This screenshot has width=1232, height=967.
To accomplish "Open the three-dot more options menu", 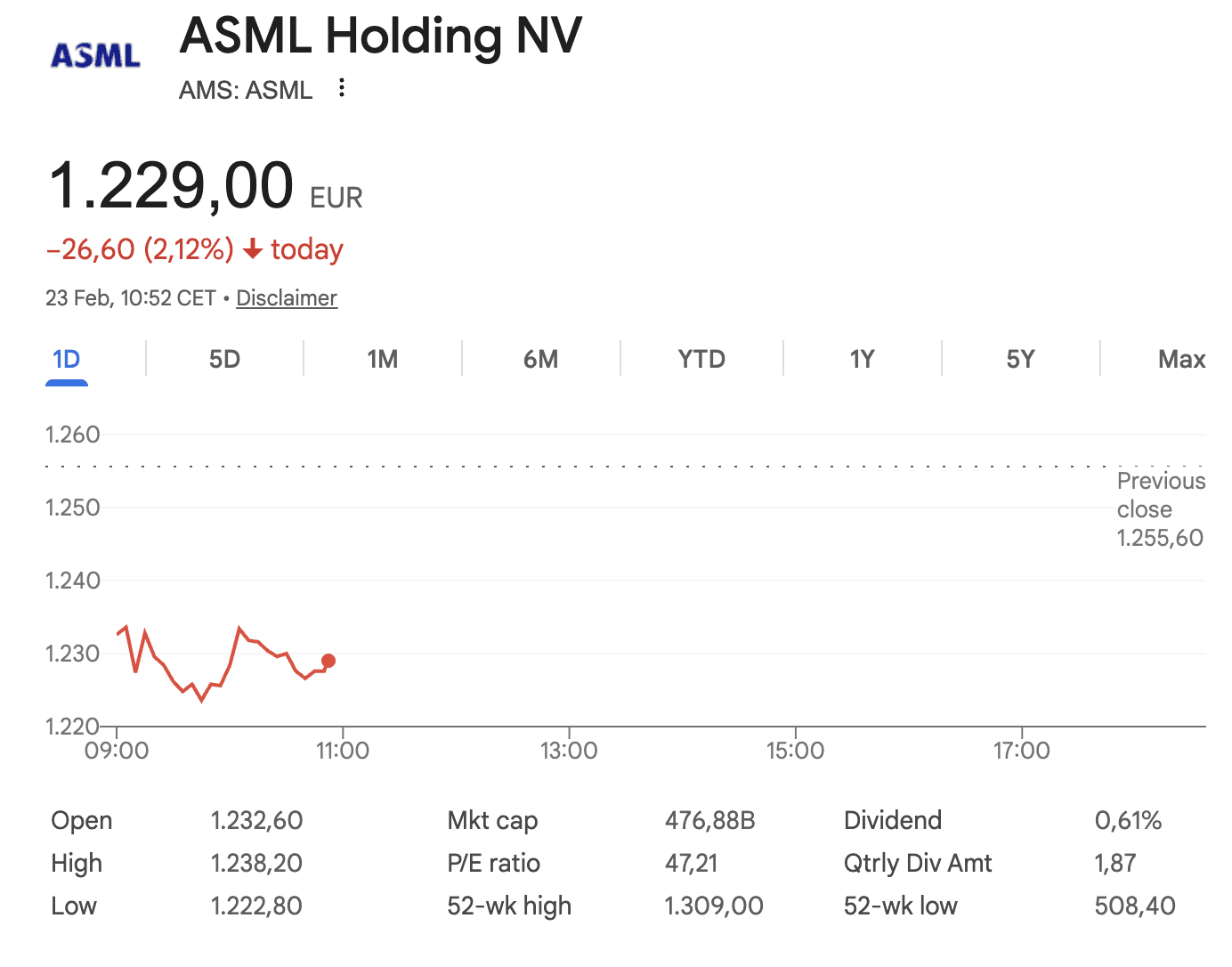I will [x=342, y=88].
